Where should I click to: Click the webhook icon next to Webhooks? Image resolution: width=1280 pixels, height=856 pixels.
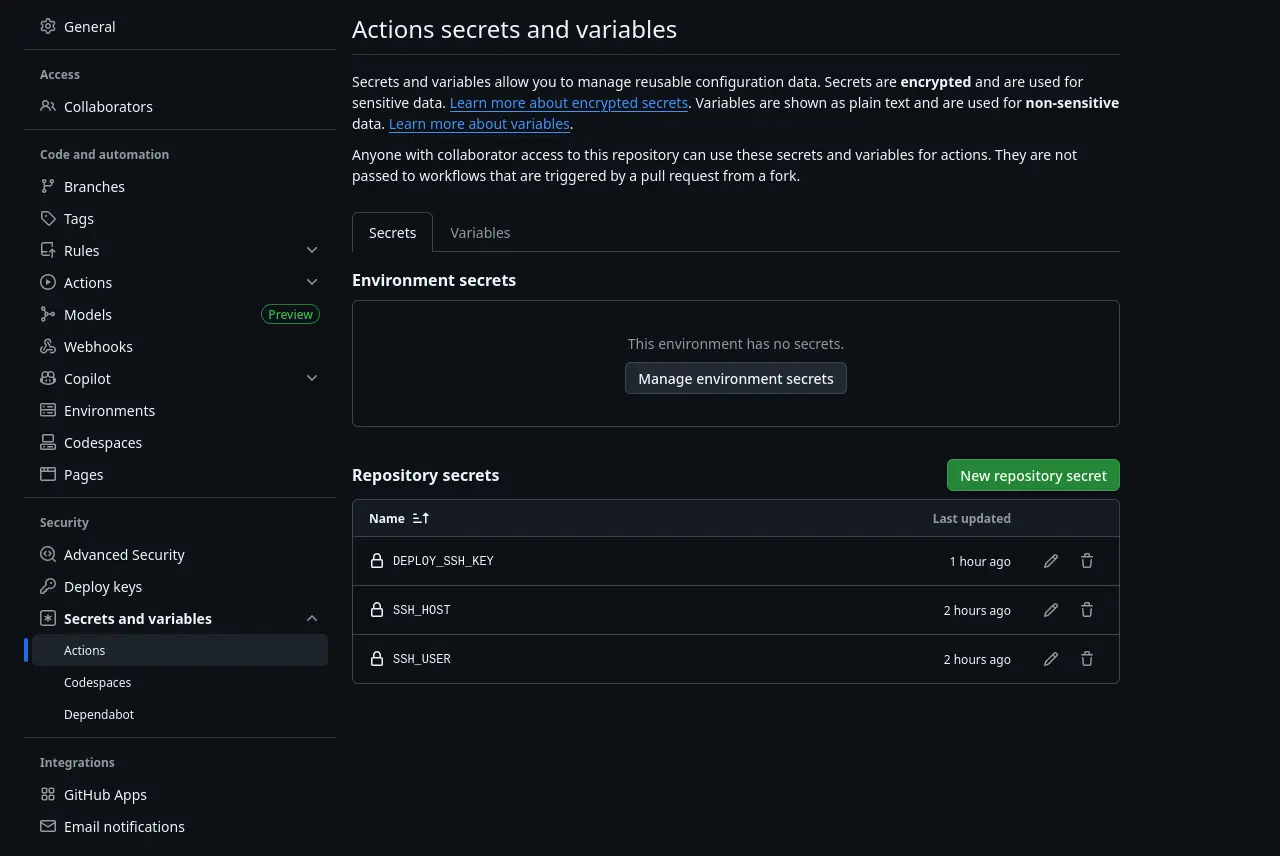(48, 346)
